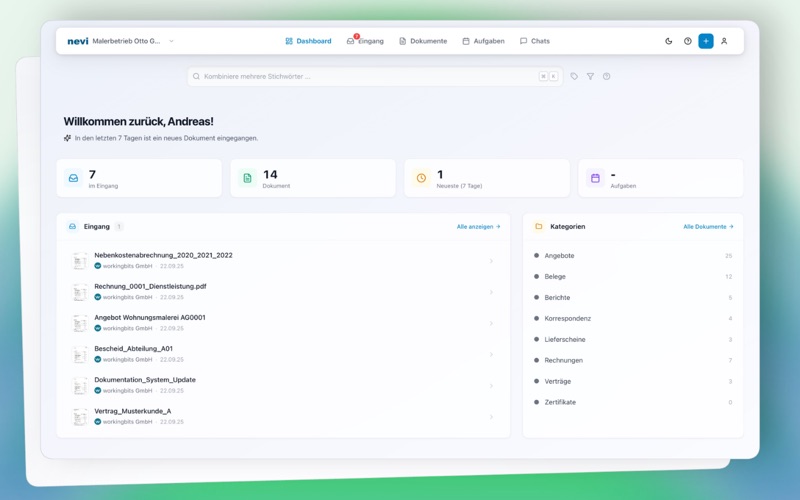Image resolution: width=800 pixels, height=500 pixels.
Task: Click the sparkle icon beside the 7 Tagen message
Action: 67,138
